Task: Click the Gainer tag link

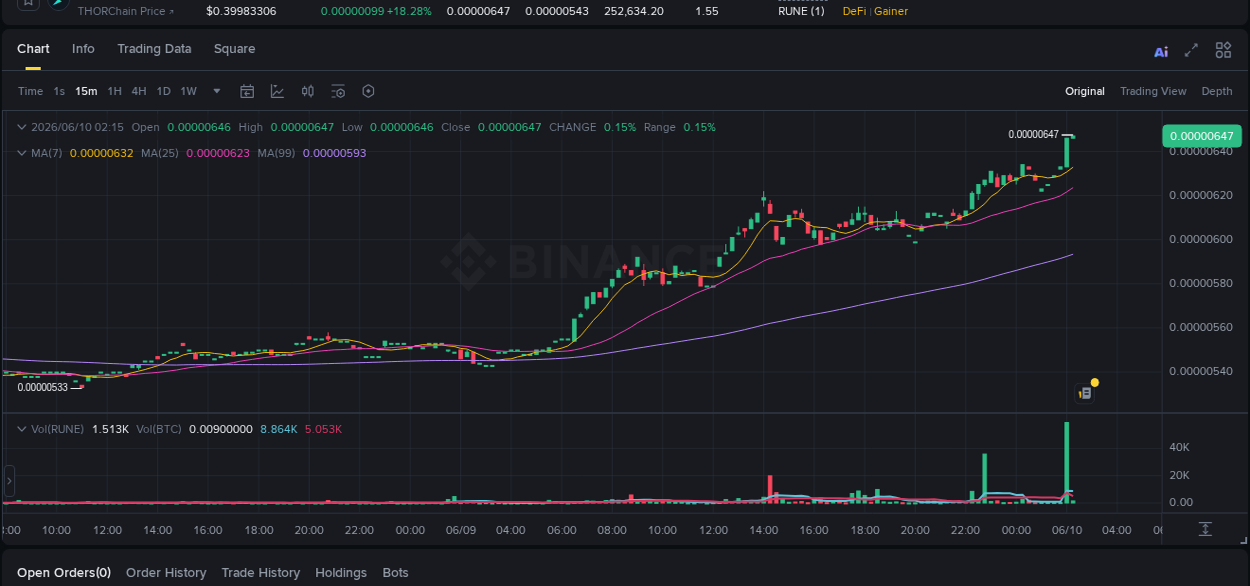Action: (891, 11)
